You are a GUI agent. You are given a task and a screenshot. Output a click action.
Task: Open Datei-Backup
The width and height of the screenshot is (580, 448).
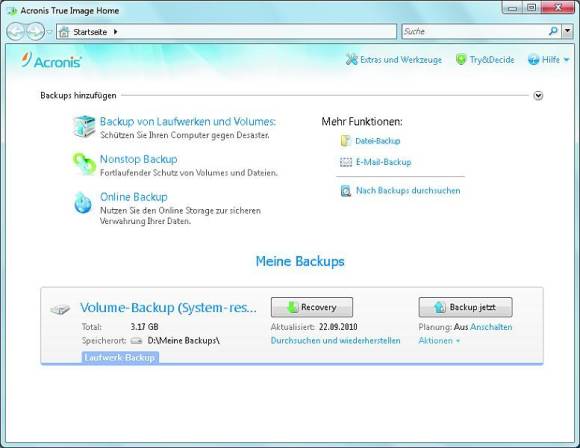pyautogui.click(x=378, y=141)
